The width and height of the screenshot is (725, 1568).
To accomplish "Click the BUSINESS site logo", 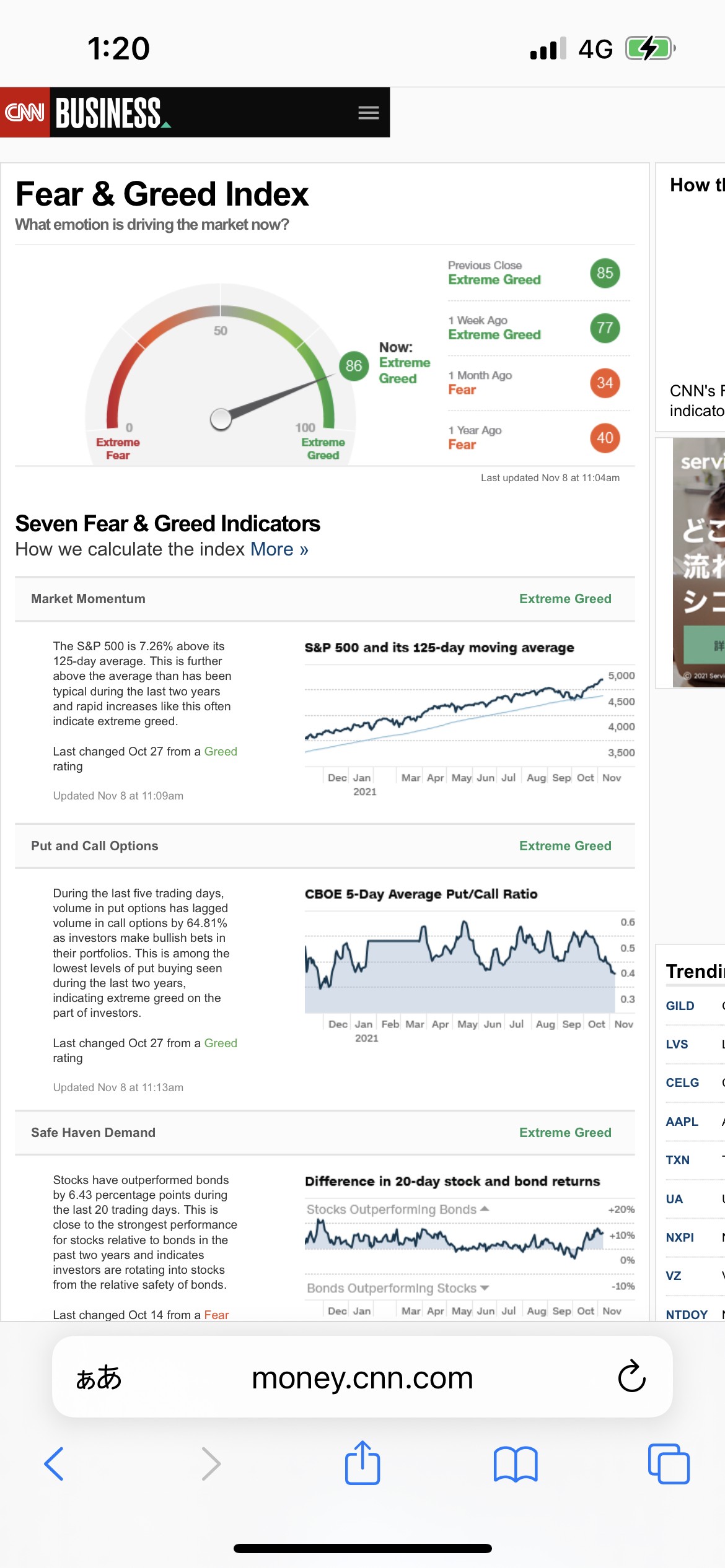I will [109, 113].
